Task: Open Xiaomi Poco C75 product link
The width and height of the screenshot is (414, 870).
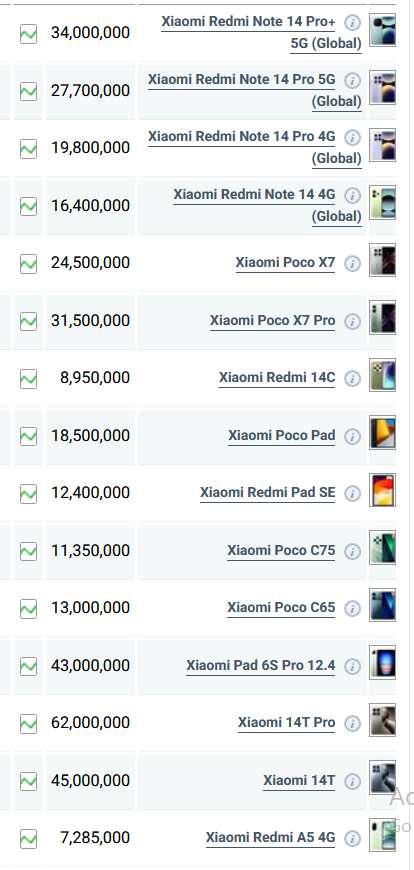Action: [x=281, y=551]
